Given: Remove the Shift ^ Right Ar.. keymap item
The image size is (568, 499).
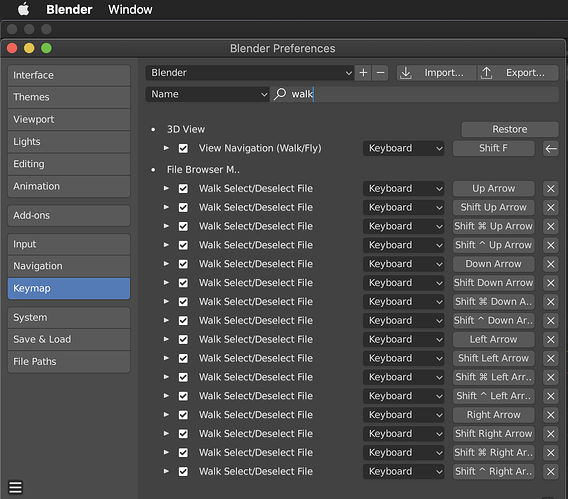Looking at the screenshot, I should pos(551,471).
